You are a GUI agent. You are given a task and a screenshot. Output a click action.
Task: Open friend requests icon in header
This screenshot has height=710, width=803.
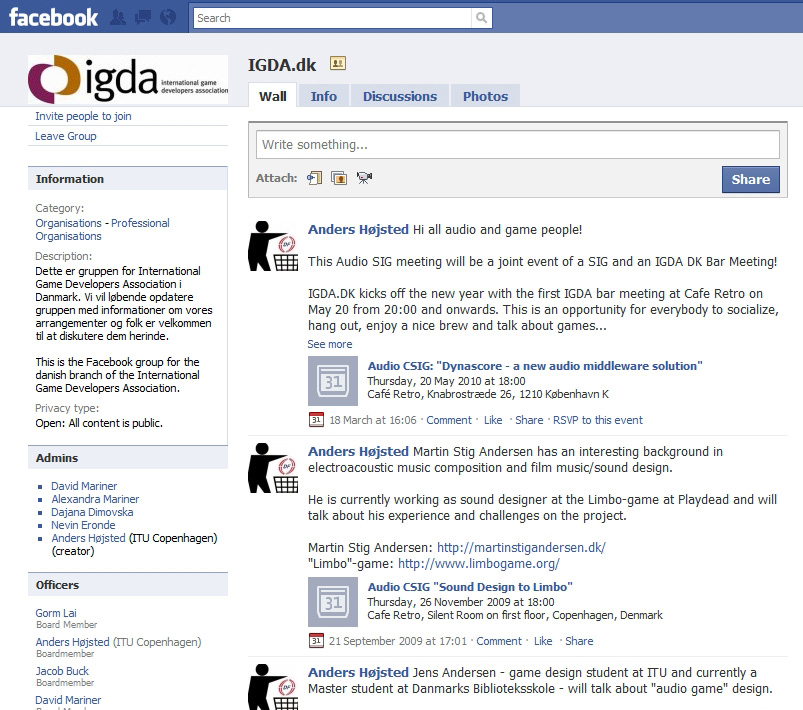point(118,17)
